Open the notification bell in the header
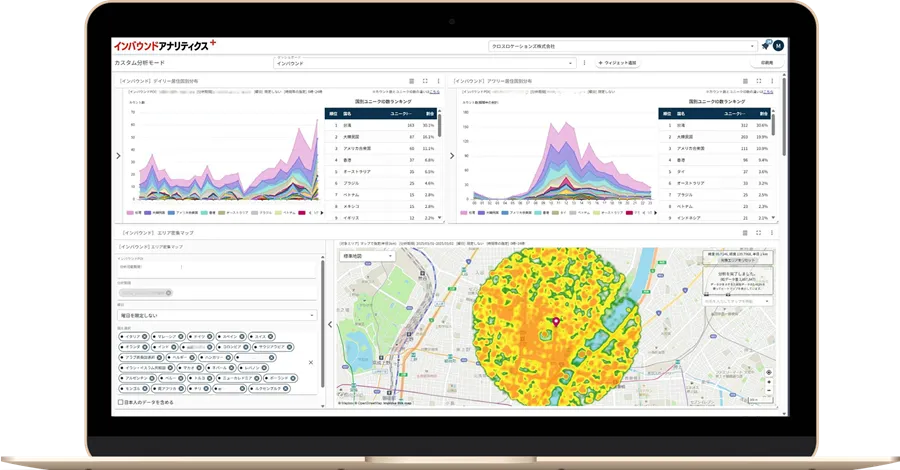 click(765, 45)
